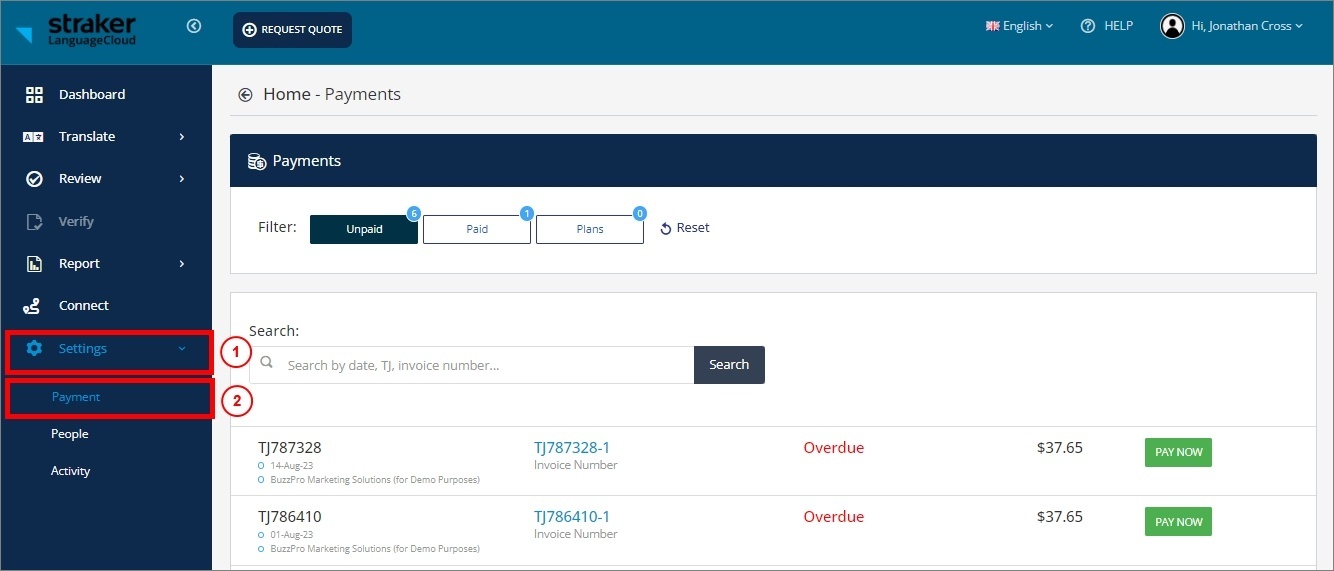Viewport: 1334px width, 571px height.
Task: Click the user avatar icon
Action: tap(1172, 26)
